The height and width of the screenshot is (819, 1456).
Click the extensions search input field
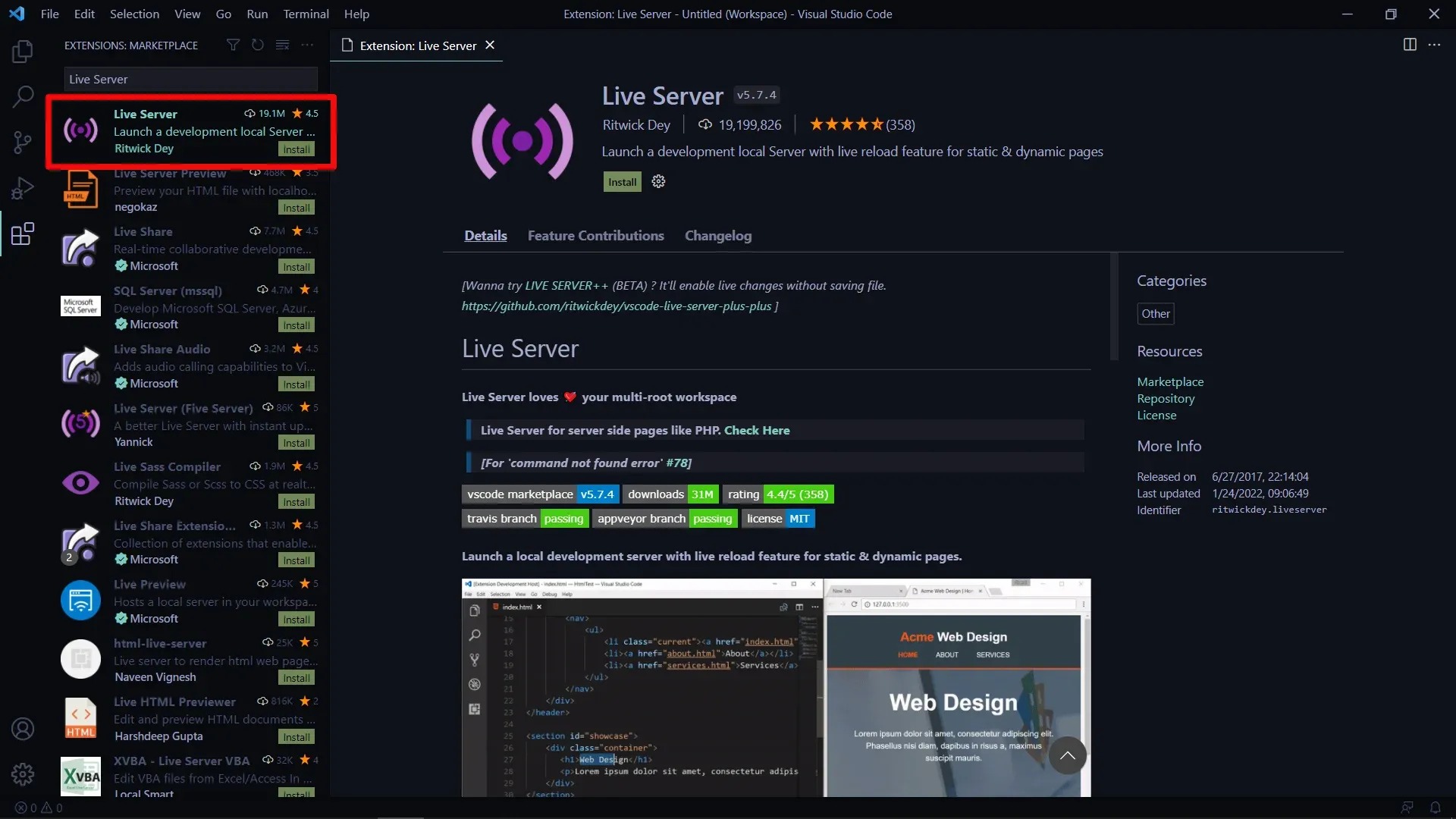pos(190,78)
